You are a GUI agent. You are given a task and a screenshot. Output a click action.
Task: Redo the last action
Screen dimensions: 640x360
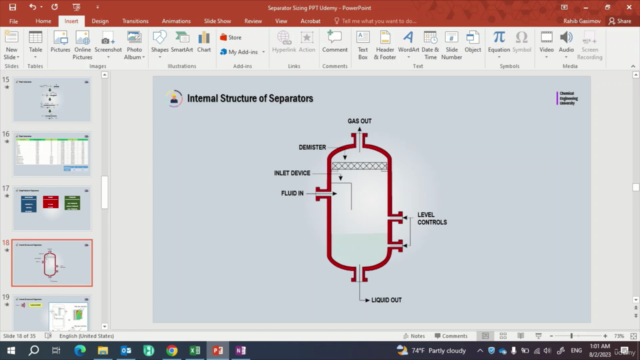pos(54,7)
